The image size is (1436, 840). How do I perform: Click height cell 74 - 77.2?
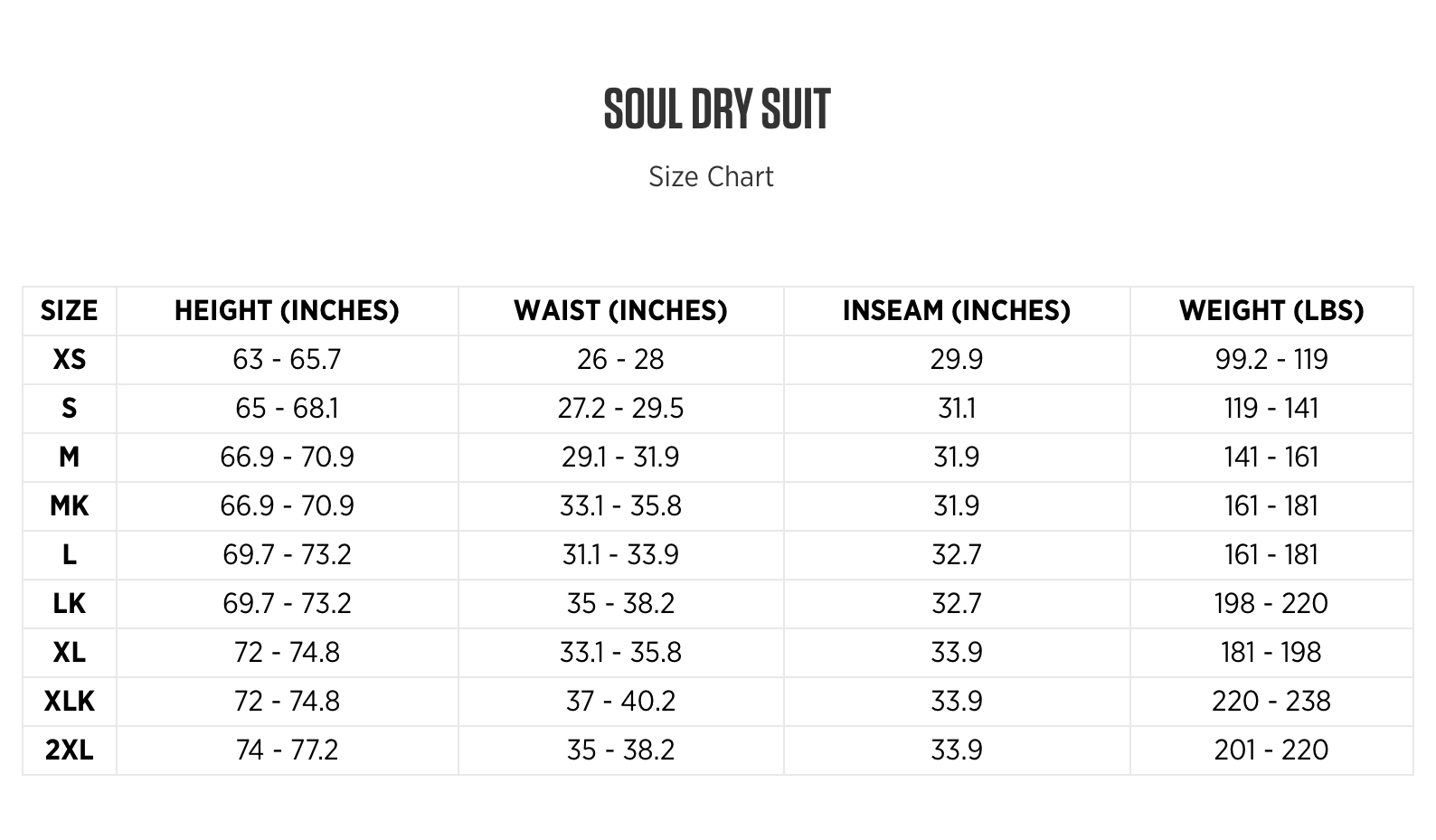pos(287,750)
